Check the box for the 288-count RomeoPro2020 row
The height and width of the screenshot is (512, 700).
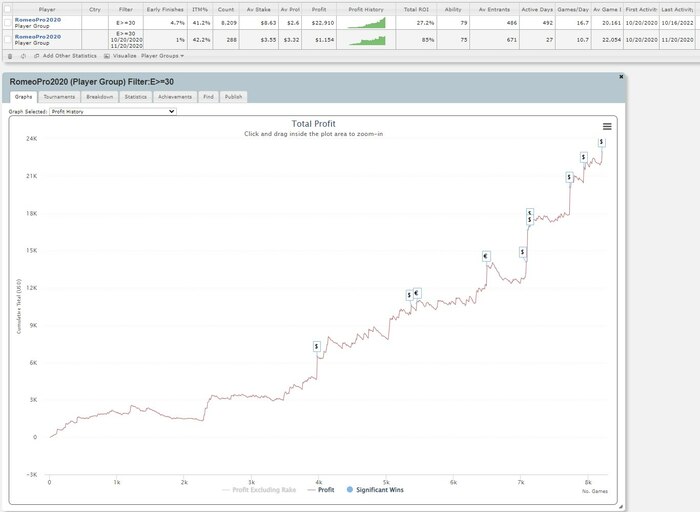[7, 40]
